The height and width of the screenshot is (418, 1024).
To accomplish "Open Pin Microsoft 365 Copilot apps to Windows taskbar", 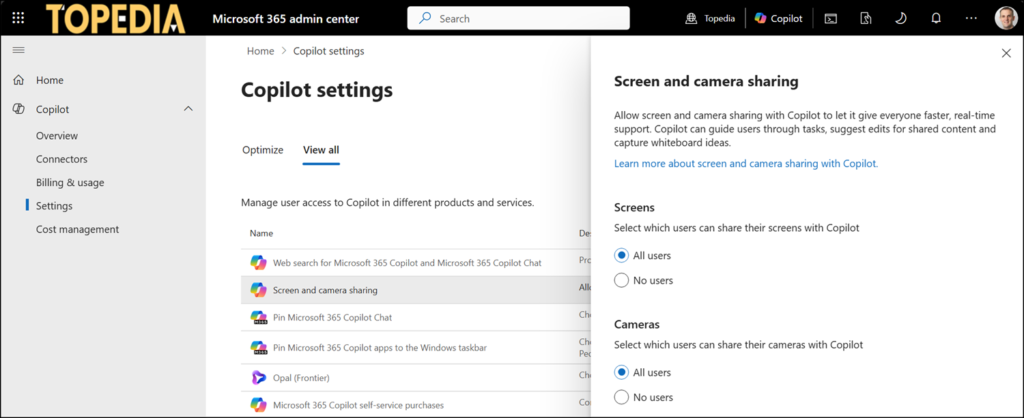I will [x=379, y=347].
